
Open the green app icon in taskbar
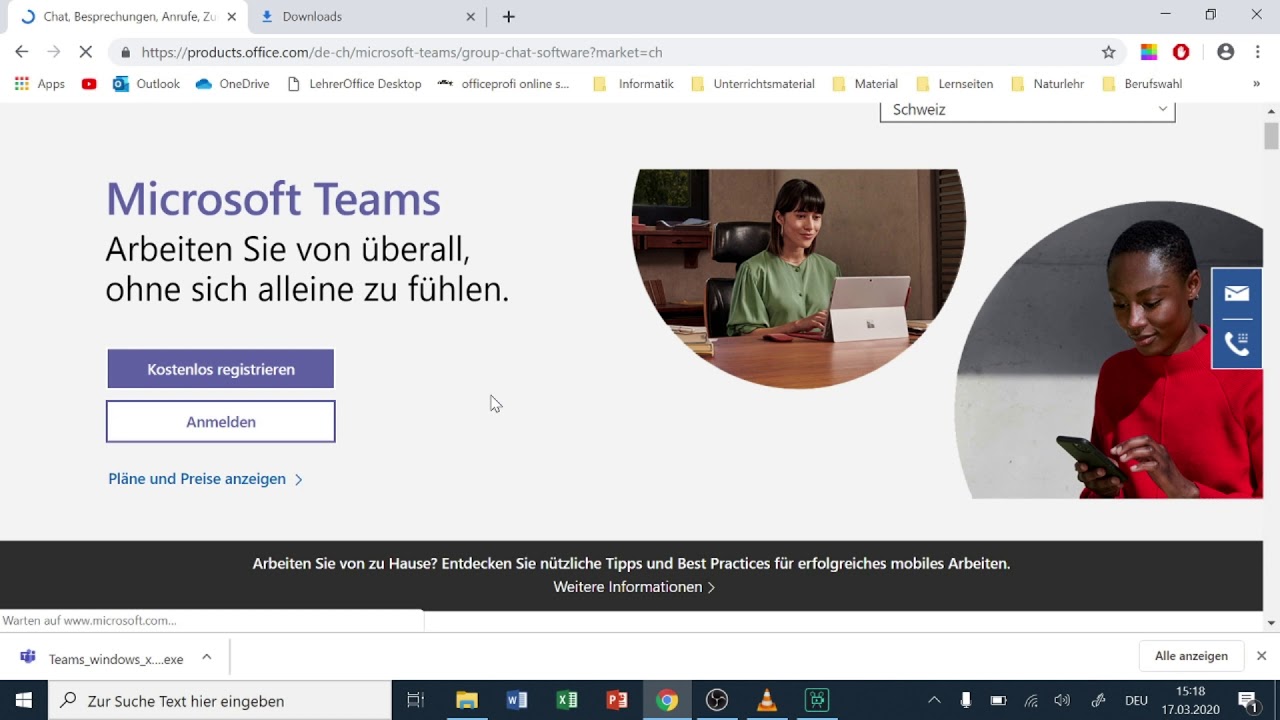point(817,700)
